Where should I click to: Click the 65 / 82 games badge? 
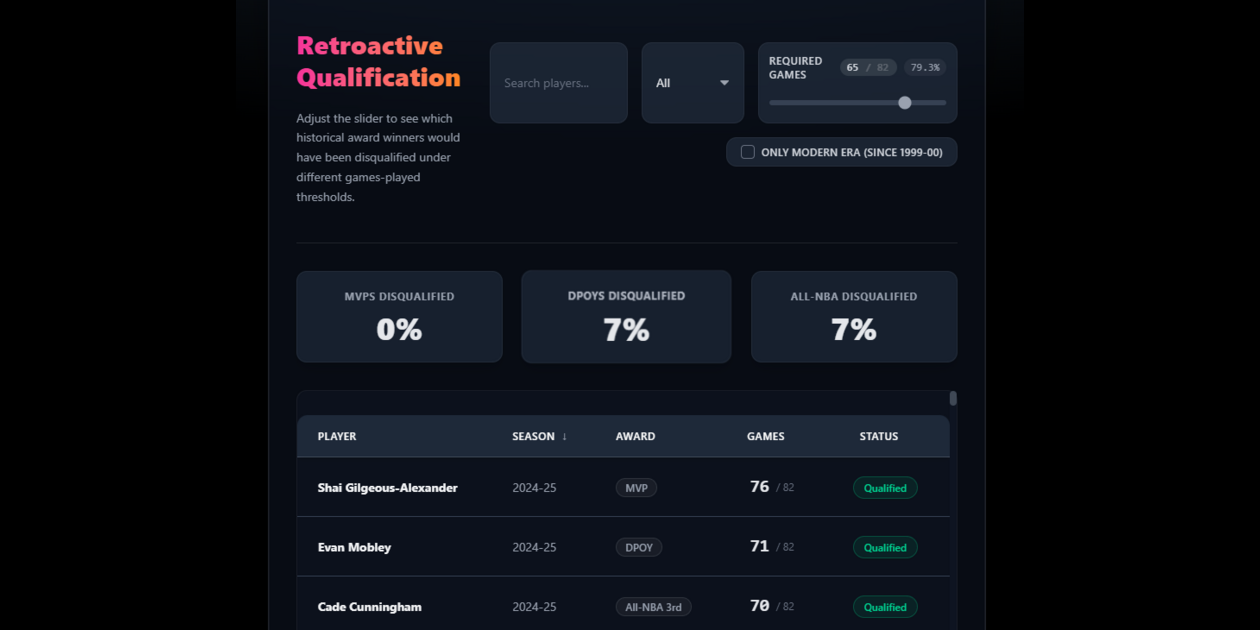[868, 68]
